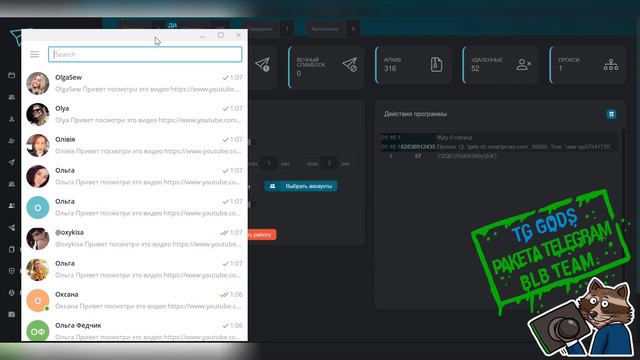Image resolution: width=640 pixels, height=360 pixels.
Task: Click OlgaSew's profile photo
Action: pos(38,83)
